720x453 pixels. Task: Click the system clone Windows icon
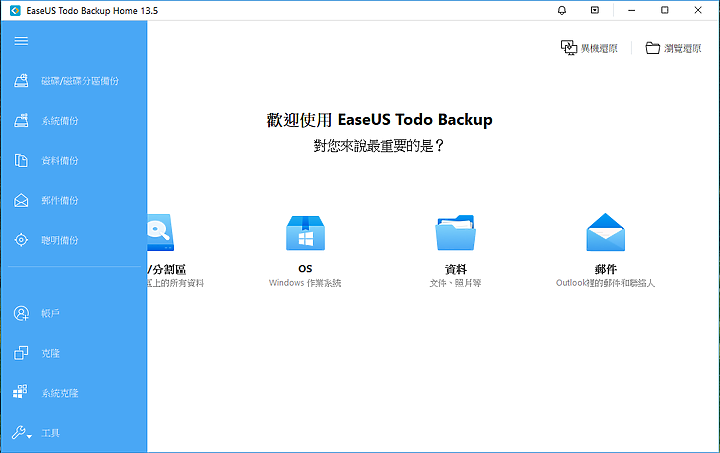20,391
